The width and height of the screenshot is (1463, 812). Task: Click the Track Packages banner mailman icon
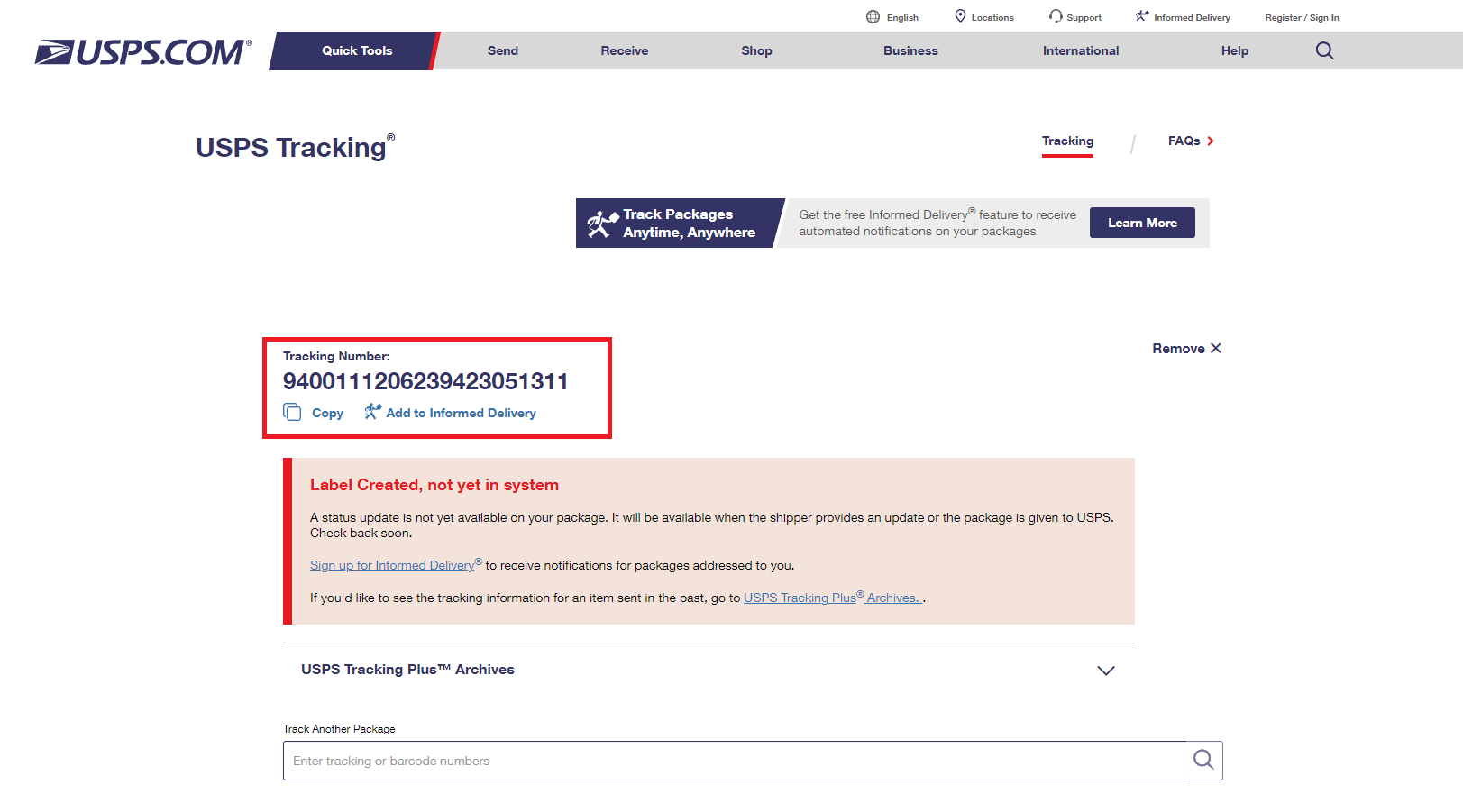[x=602, y=224]
